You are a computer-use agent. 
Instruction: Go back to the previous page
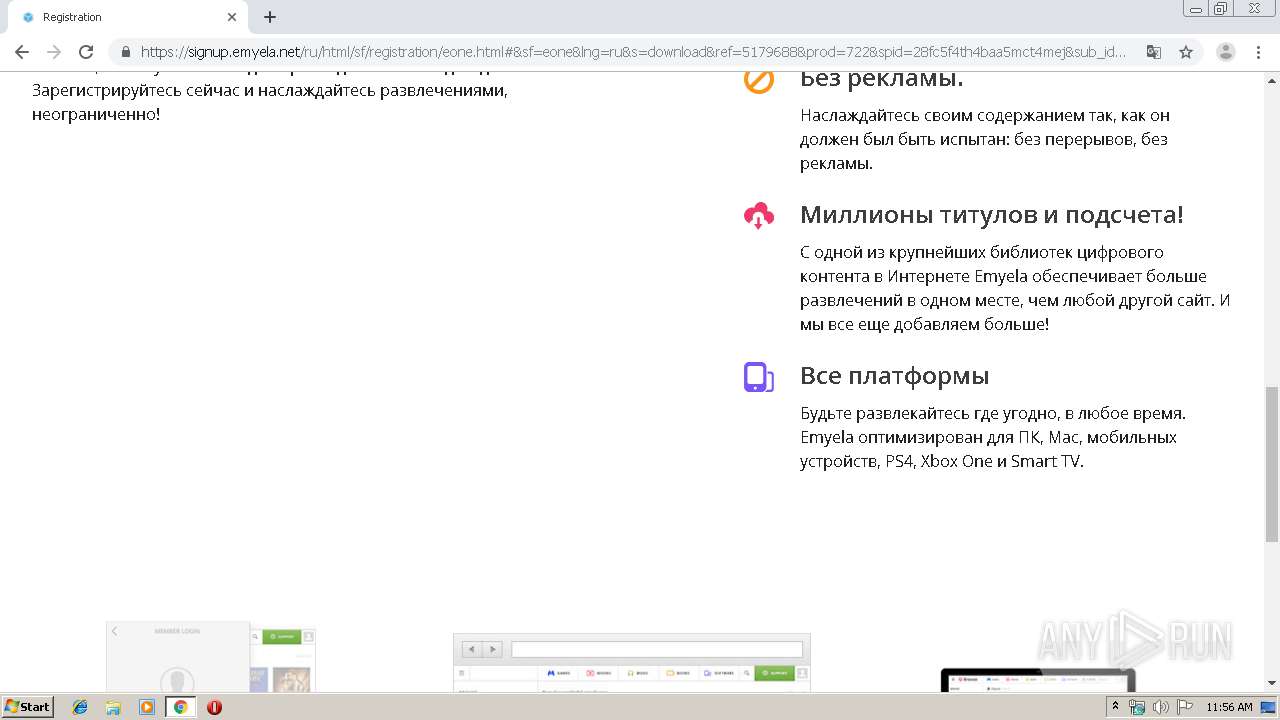click(x=22, y=52)
